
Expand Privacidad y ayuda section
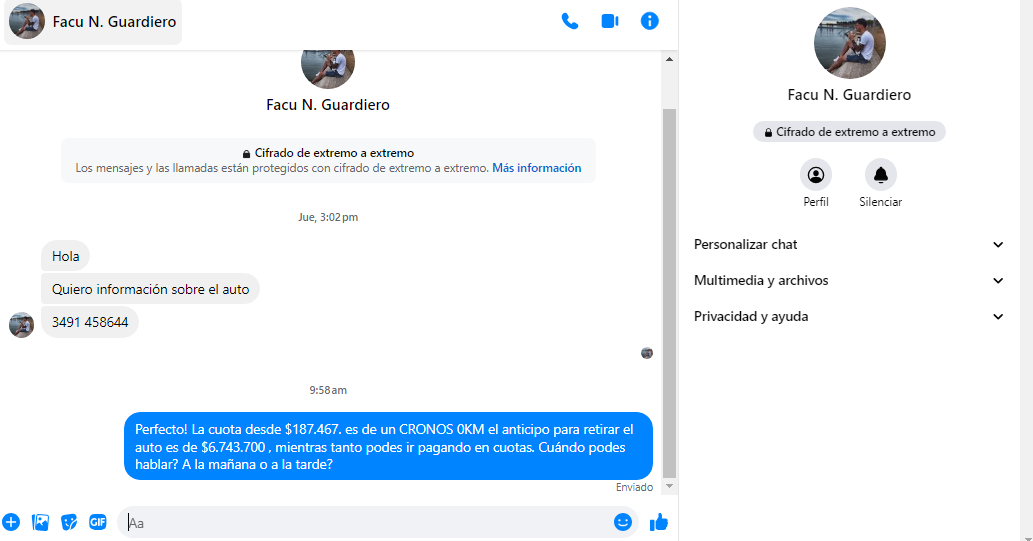[x=849, y=317]
